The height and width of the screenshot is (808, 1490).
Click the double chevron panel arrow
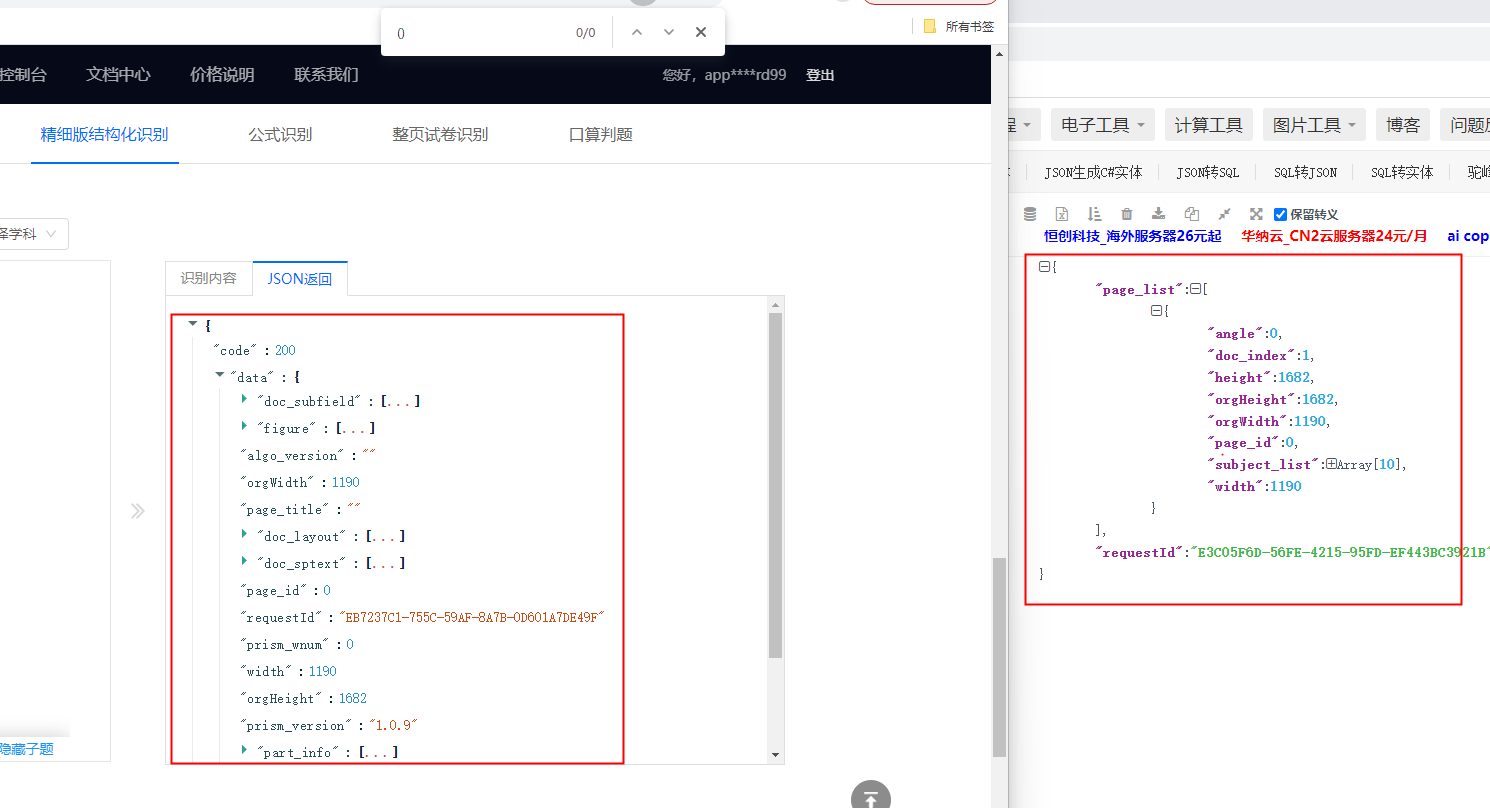coord(138,511)
